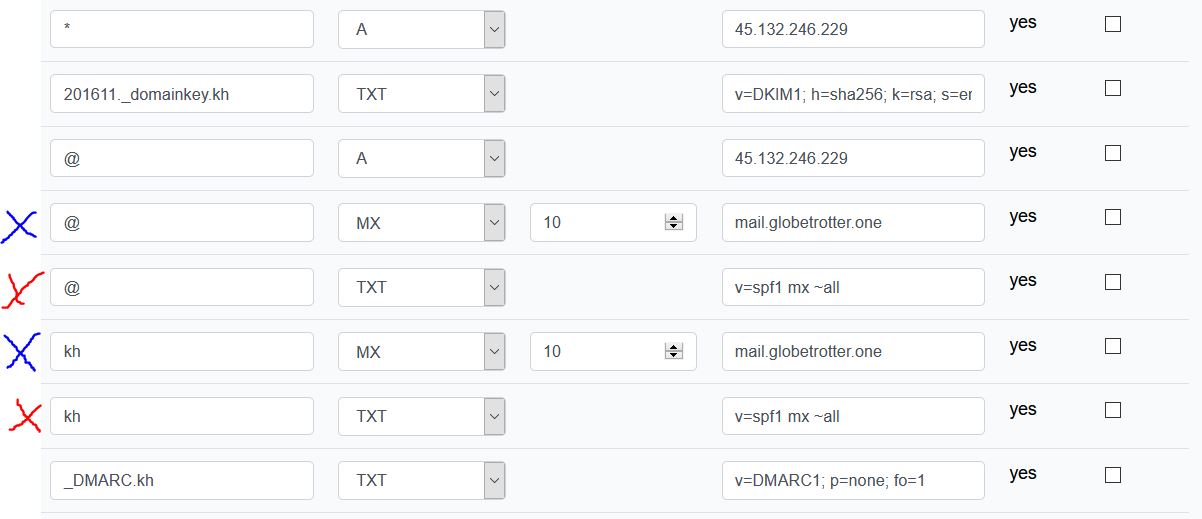Edit the 45.132.246.229 value of the * record
1202x519 pixels.
click(853, 30)
